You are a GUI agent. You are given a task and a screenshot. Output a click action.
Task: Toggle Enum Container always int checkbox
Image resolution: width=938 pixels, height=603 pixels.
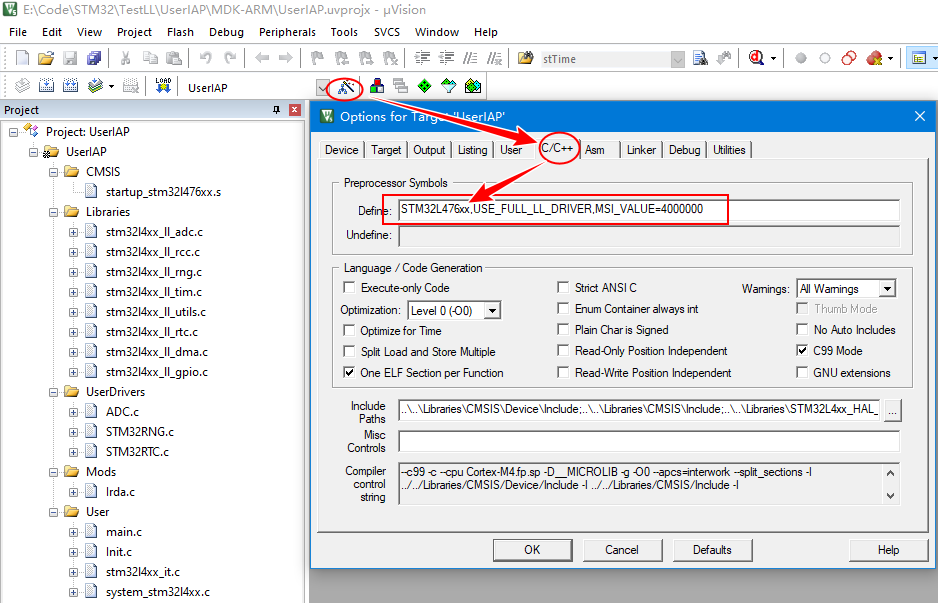point(563,309)
